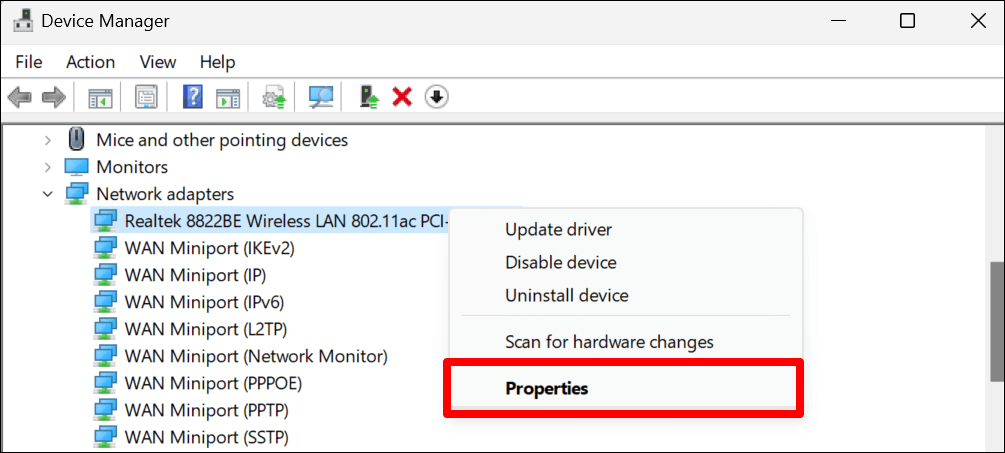1005x453 pixels.
Task: Open the View menu
Action: click(158, 62)
